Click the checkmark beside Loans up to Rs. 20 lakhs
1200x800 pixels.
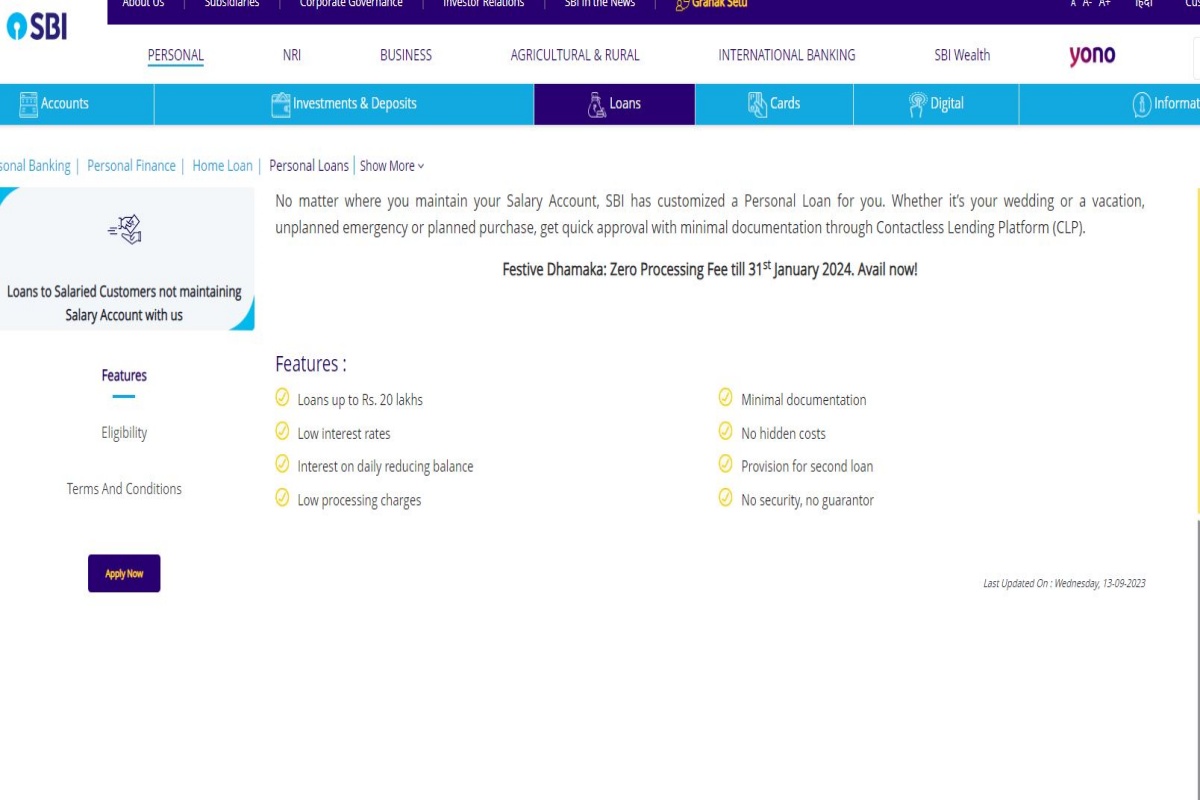point(282,398)
